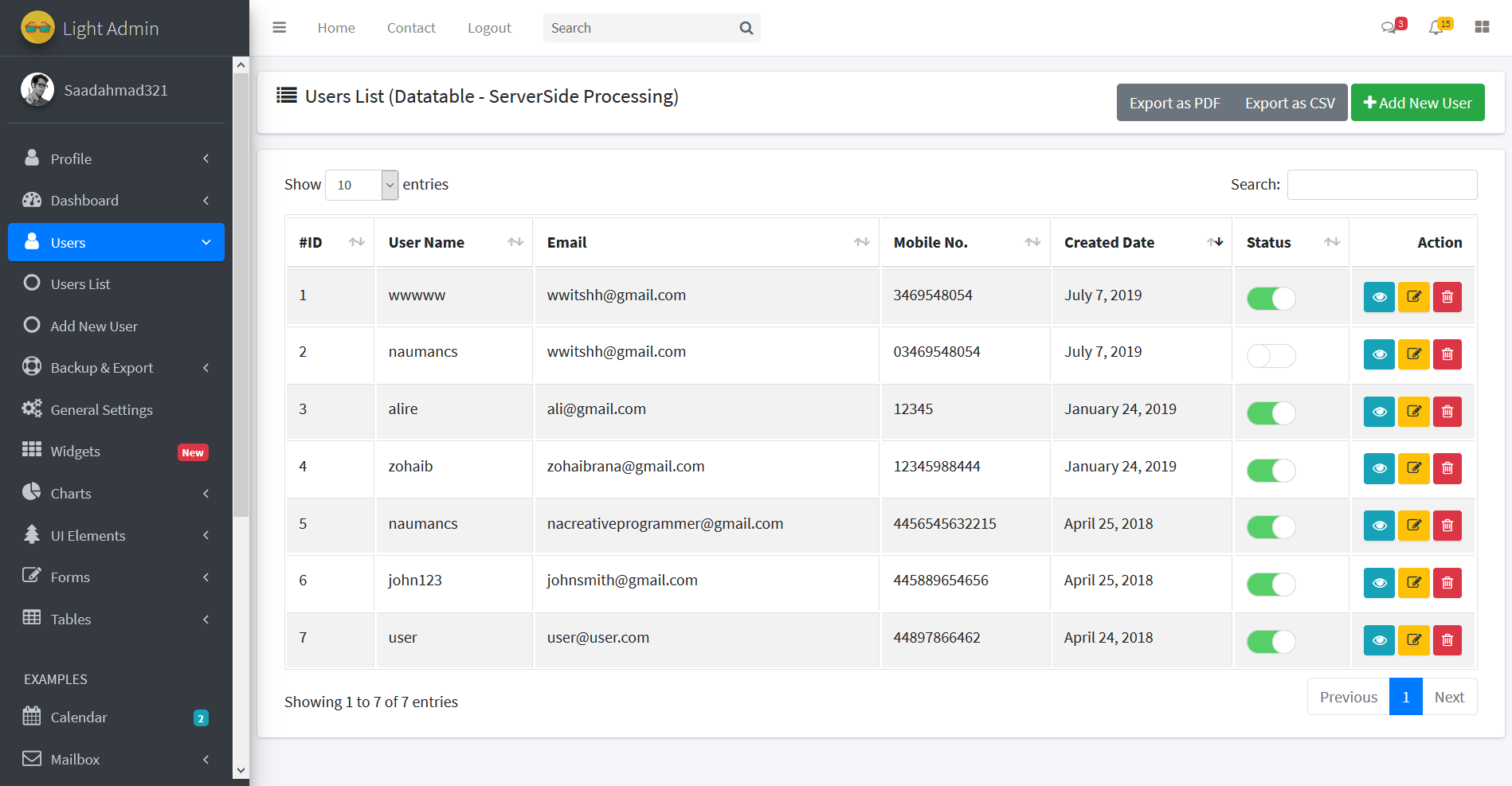Viewport: 1512px width, 786px height.
Task: Enable the status toggle for naumancs row 2
Action: click(x=1271, y=356)
